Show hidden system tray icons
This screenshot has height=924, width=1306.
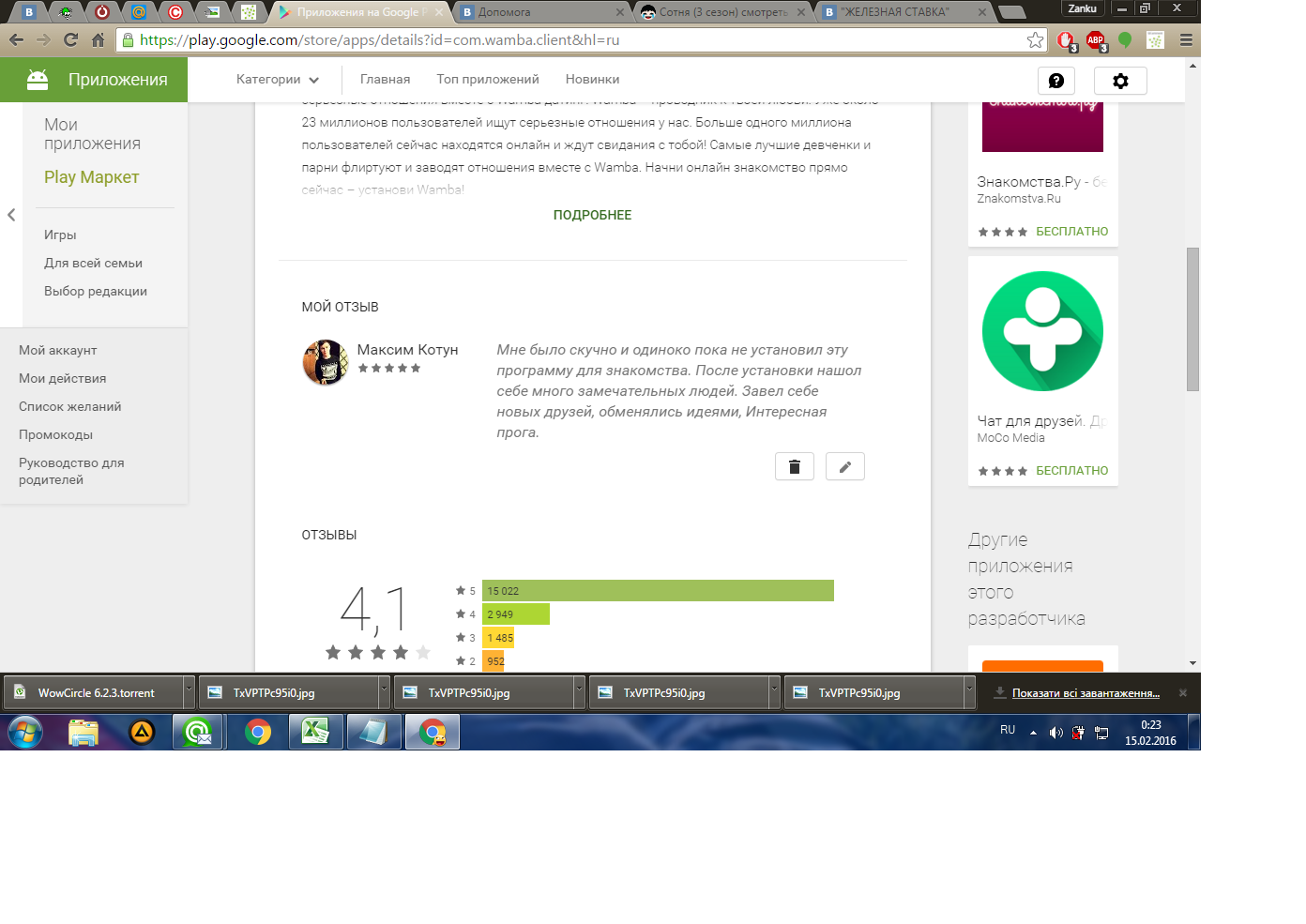click(1033, 732)
